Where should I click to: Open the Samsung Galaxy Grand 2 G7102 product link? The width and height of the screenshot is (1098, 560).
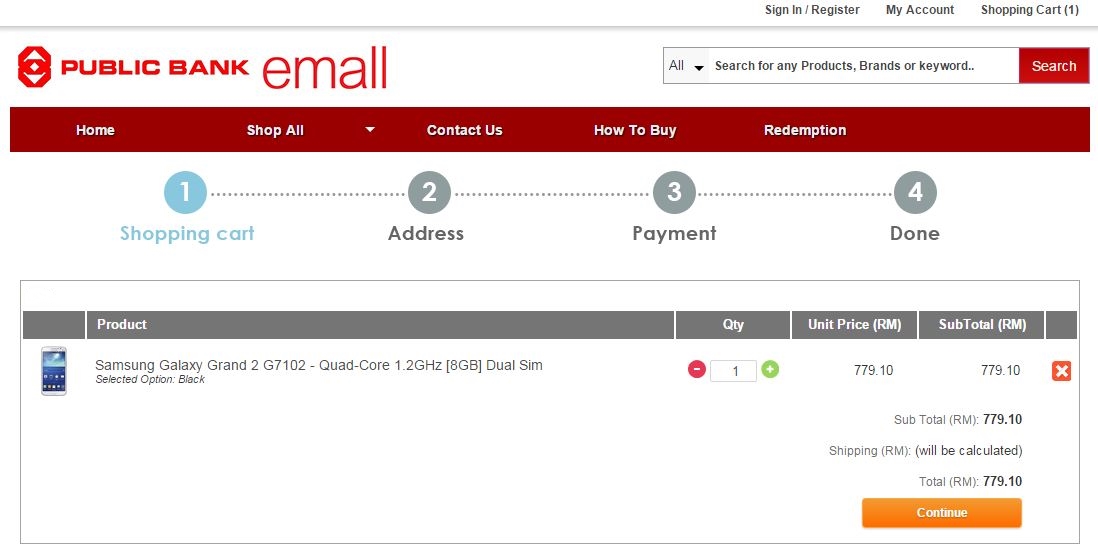[319, 365]
